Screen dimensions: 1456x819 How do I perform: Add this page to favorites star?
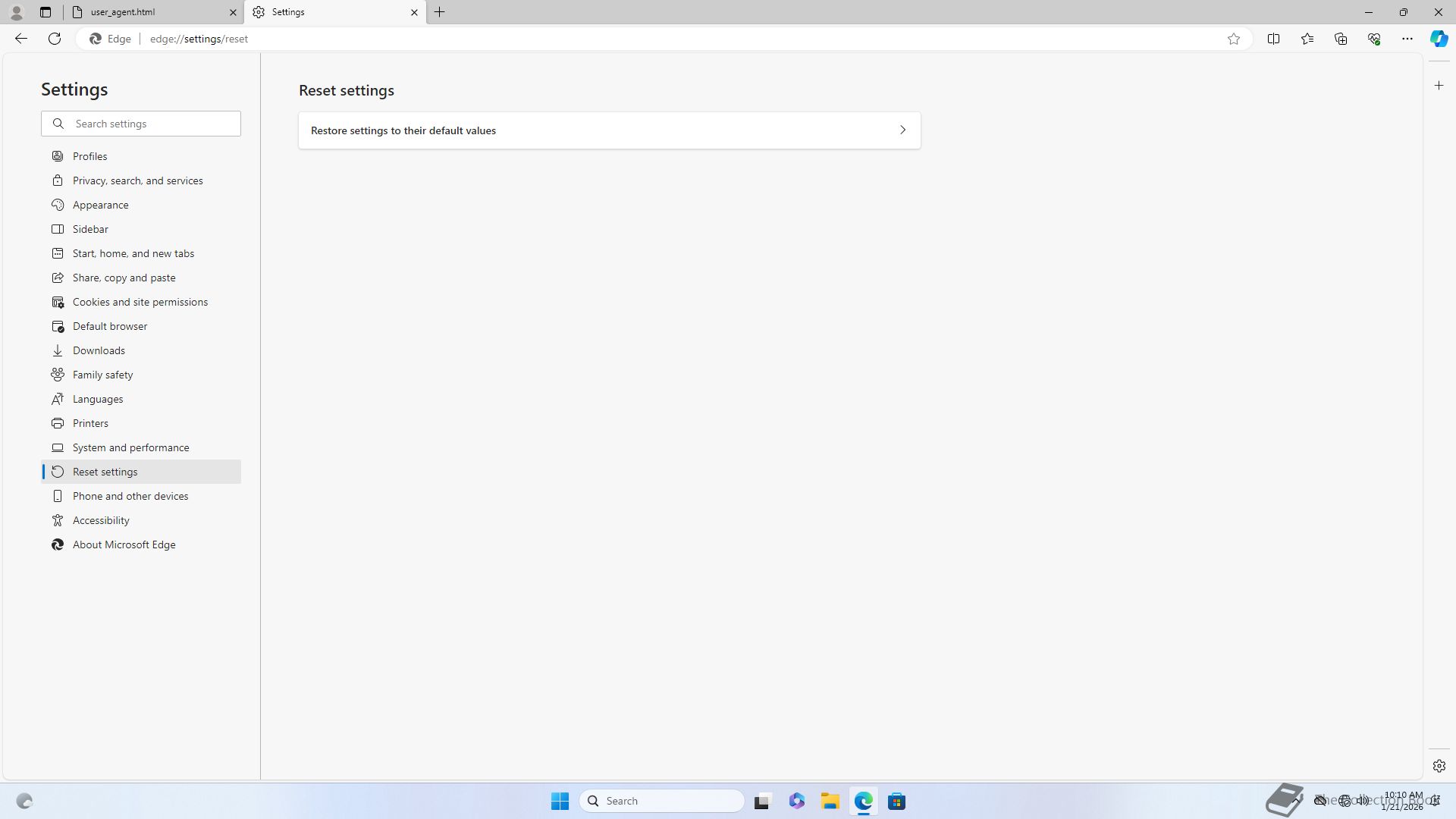pos(1234,39)
